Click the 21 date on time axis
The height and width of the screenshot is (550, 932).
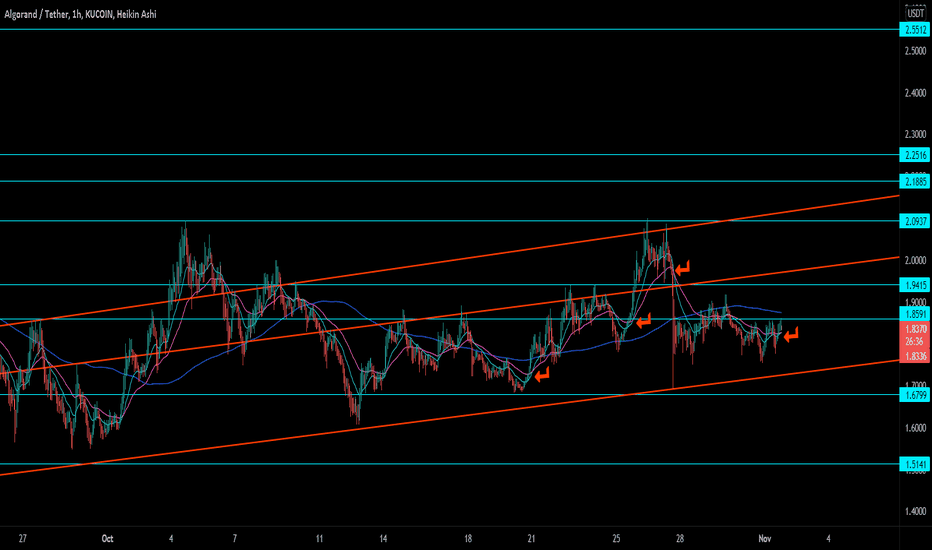(x=531, y=539)
